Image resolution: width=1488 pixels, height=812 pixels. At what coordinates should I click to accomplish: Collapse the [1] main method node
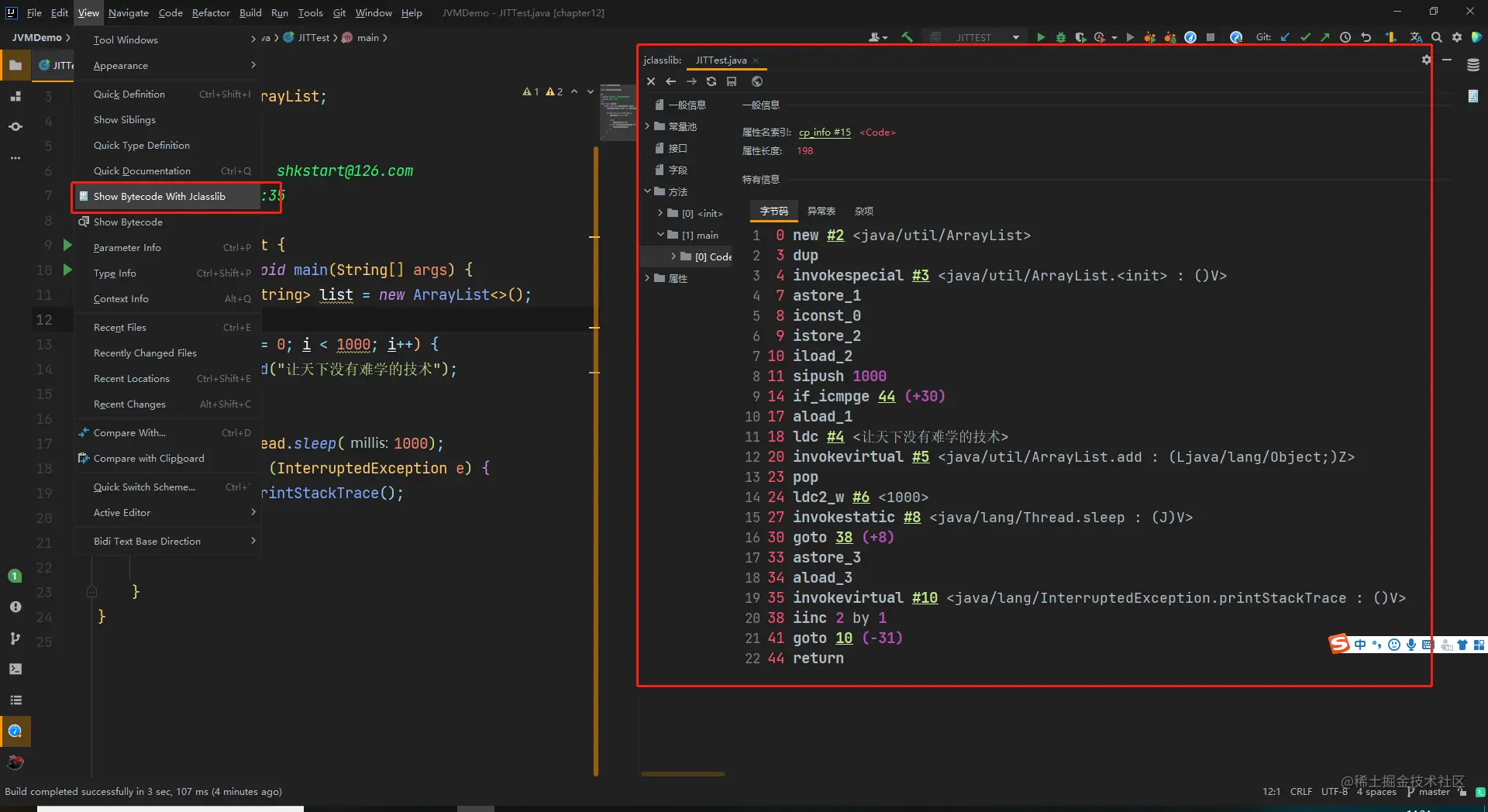click(x=660, y=235)
